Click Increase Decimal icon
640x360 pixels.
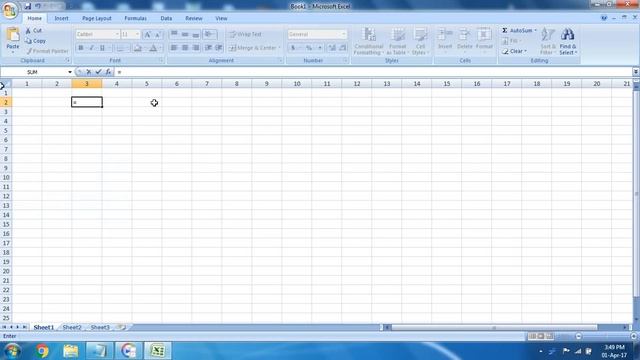[x=332, y=48]
